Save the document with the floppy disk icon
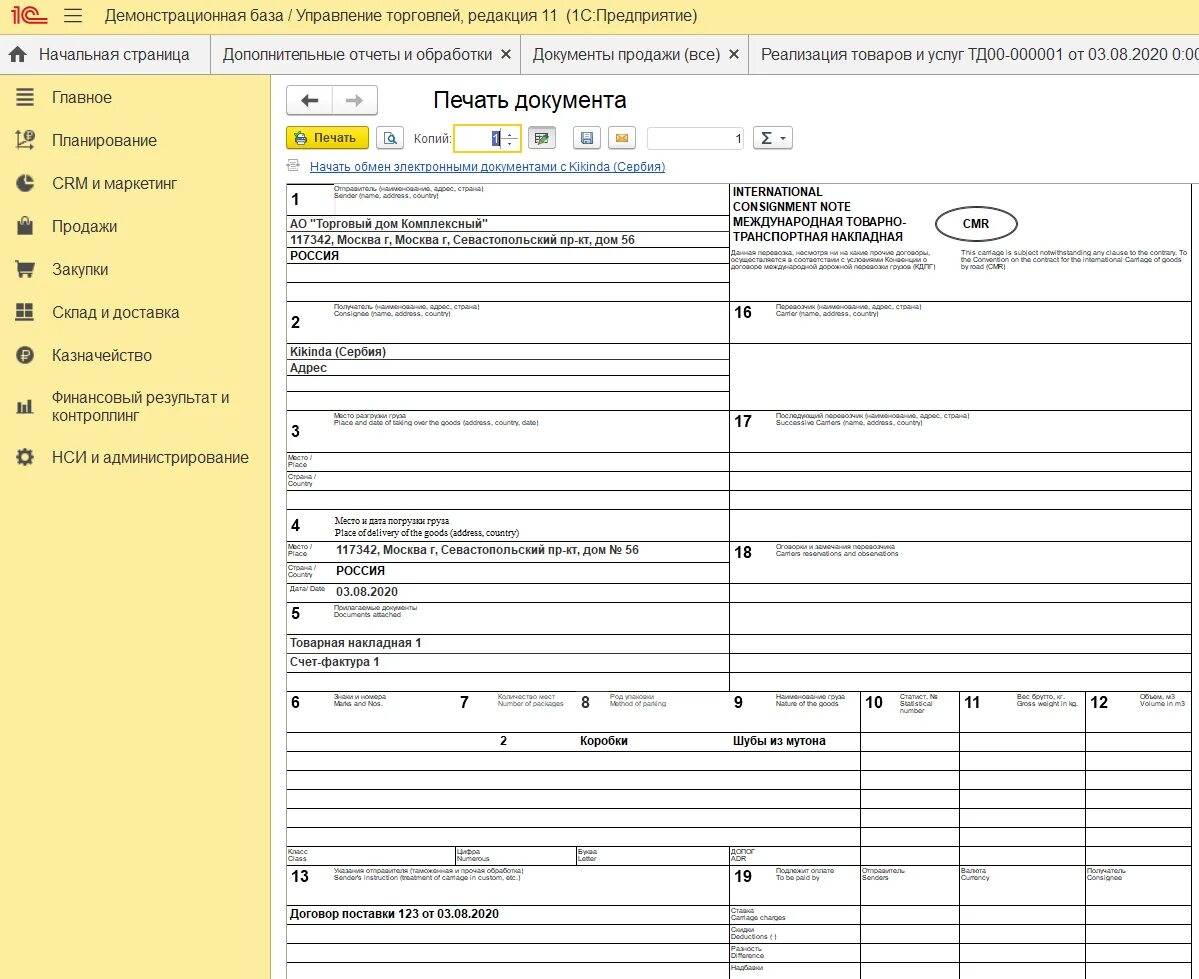Image resolution: width=1199 pixels, height=979 pixels. tap(587, 138)
